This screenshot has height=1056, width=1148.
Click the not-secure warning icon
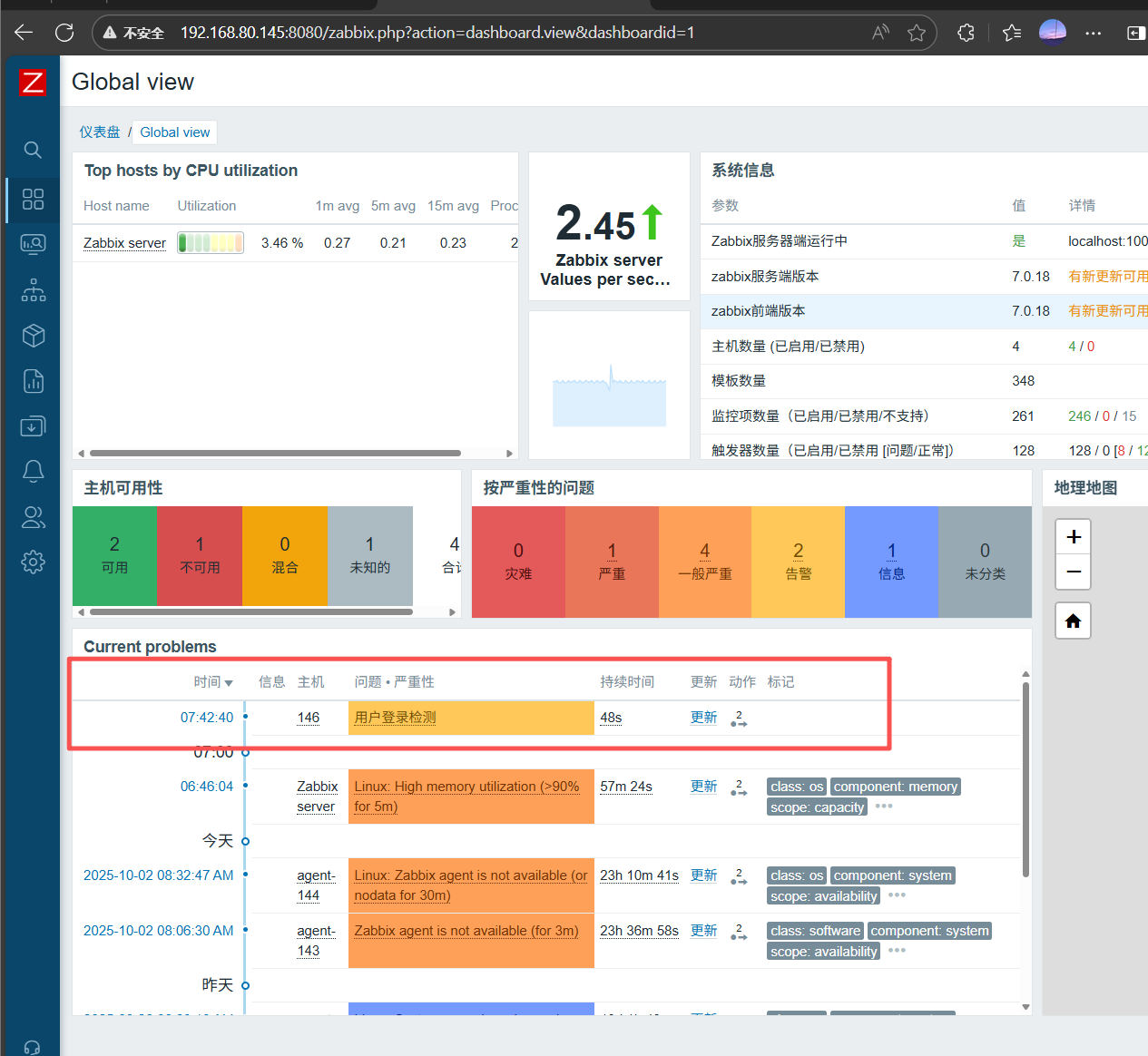tap(110, 33)
